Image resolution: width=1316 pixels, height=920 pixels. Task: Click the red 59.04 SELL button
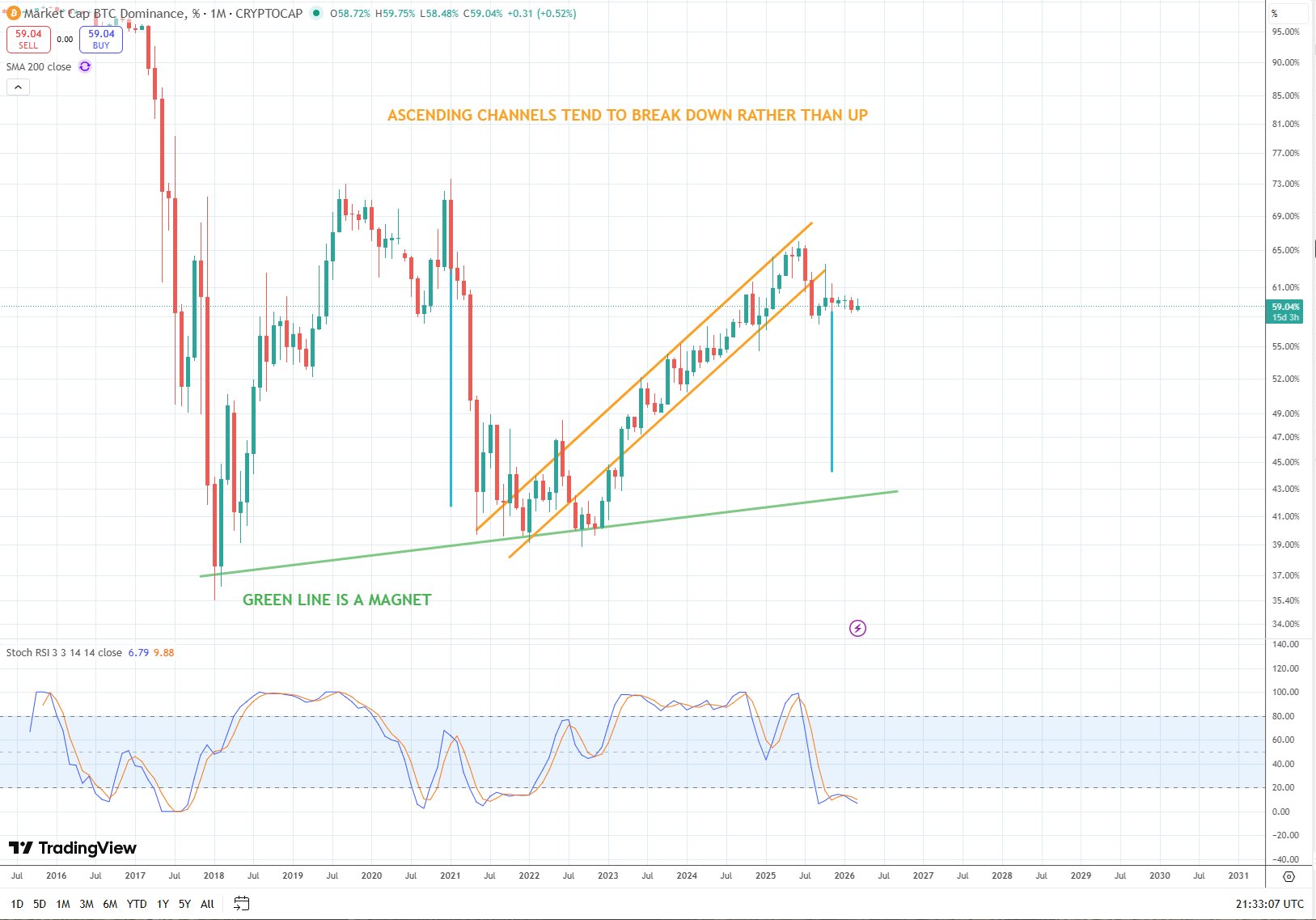coord(28,39)
